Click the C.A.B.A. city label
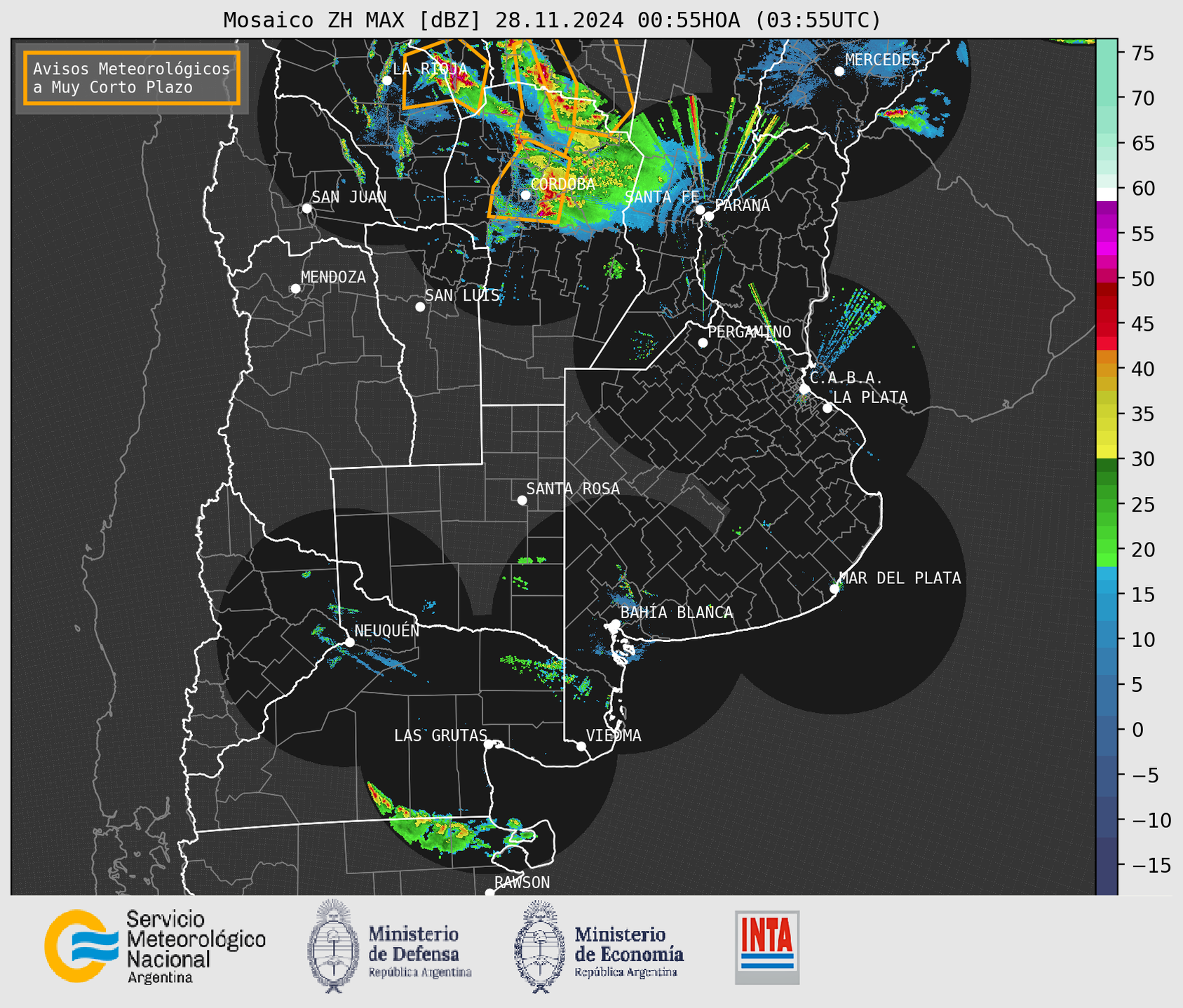Viewport: 1183px width, 1008px height. point(846,378)
